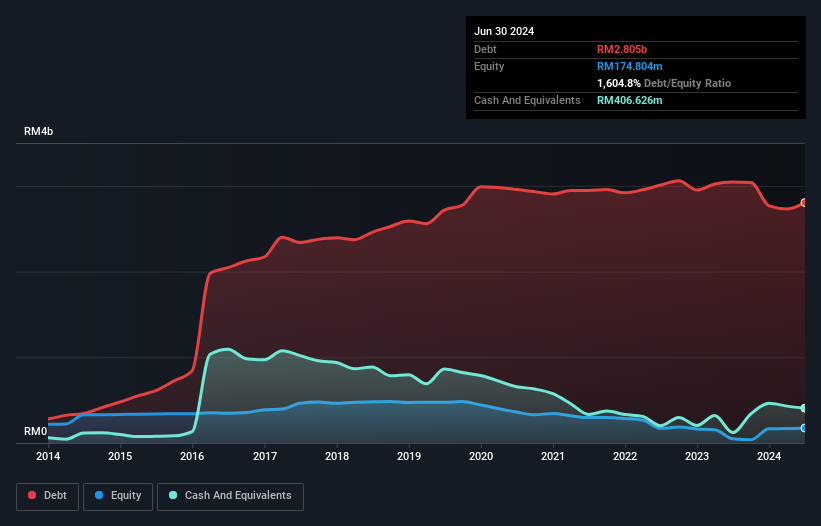Click the blue Equity legend dot
The height and width of the screenshot is (526, 821).
tap(99, 495)
